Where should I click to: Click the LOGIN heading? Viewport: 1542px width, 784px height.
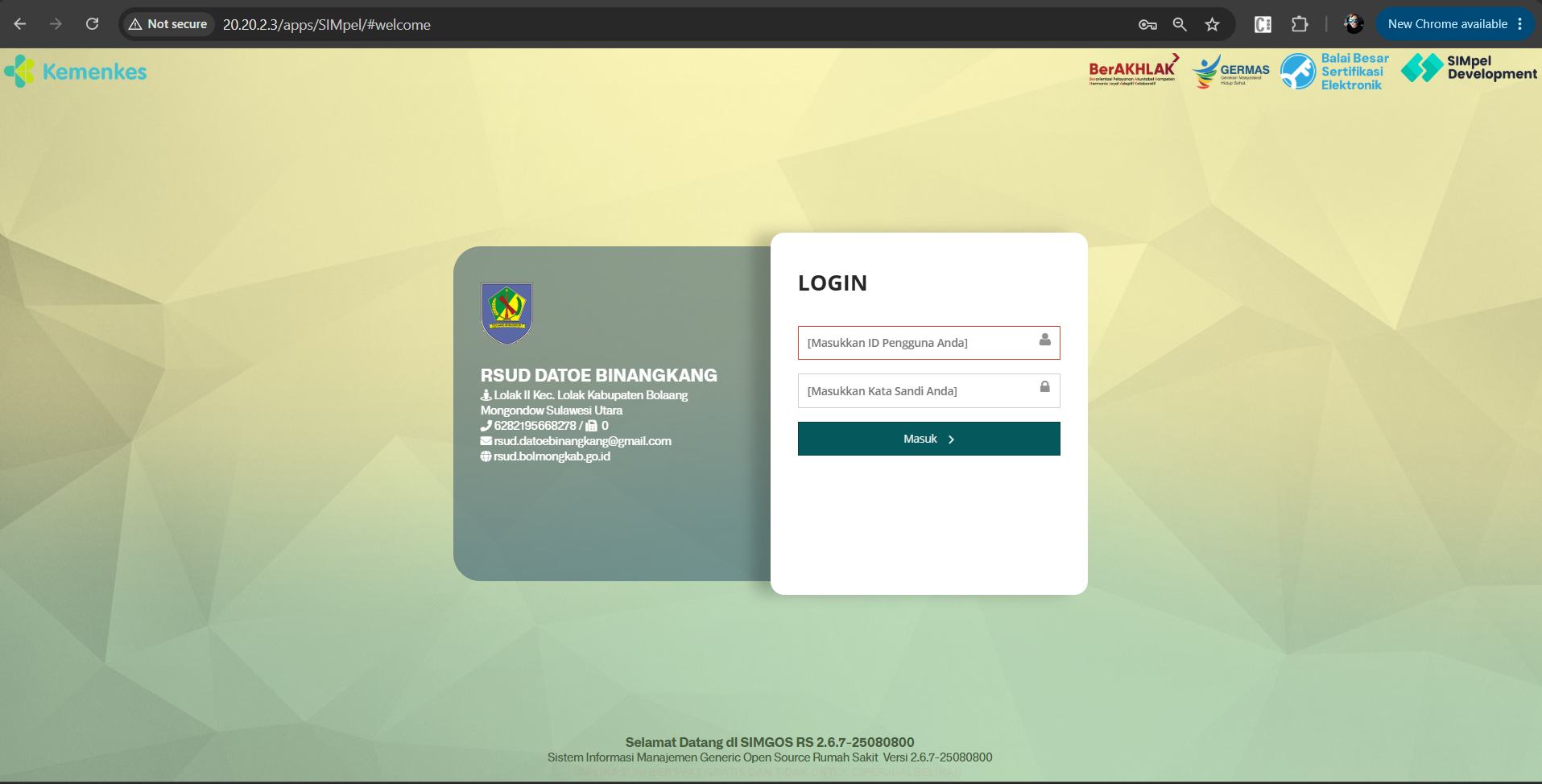tap(833, 283)
